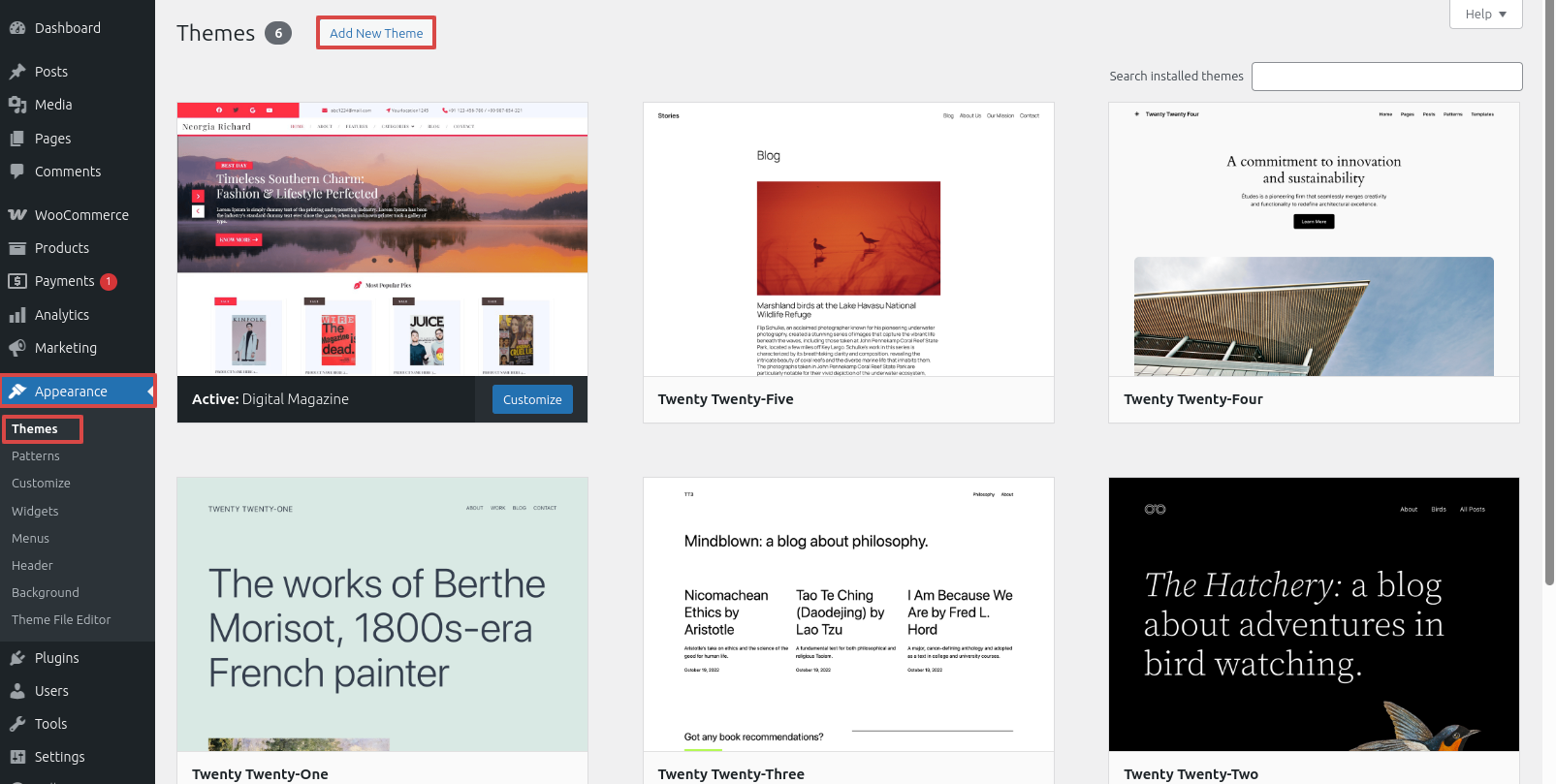Expand the Help dropdown tab

(1485, 14)
